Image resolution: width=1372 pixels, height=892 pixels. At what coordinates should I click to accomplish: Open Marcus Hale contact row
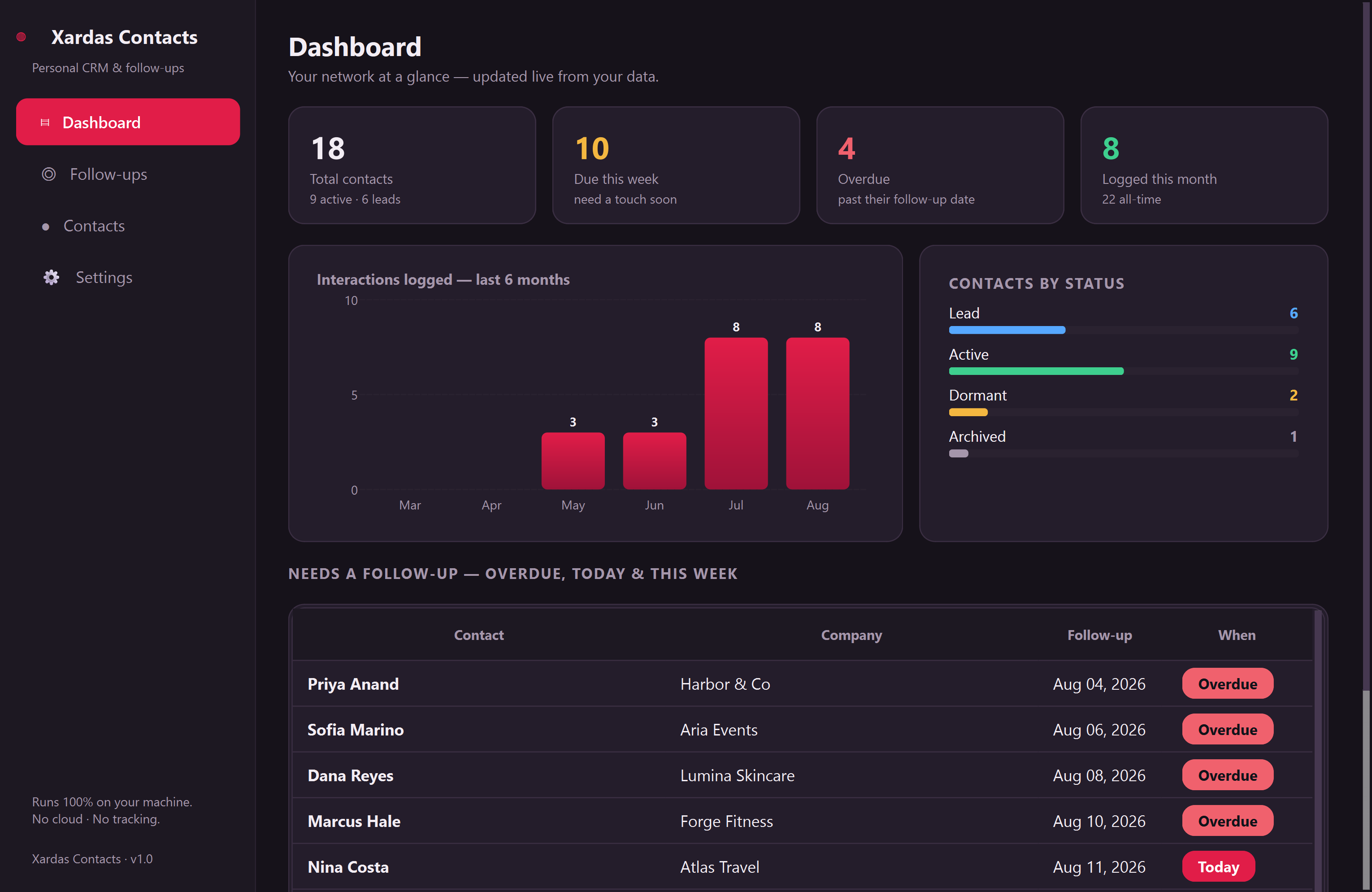802,821
